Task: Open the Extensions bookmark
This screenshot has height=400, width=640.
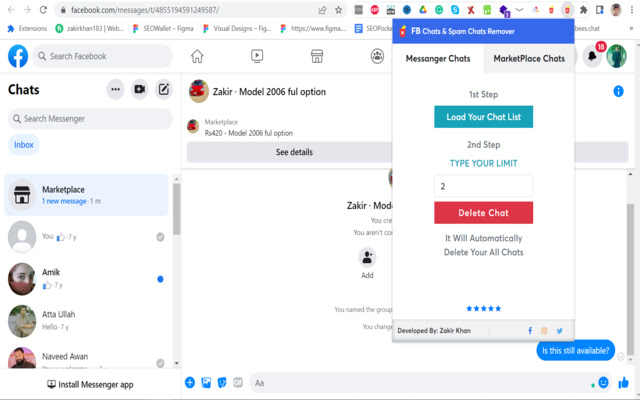Action: [x=28, y=28]
